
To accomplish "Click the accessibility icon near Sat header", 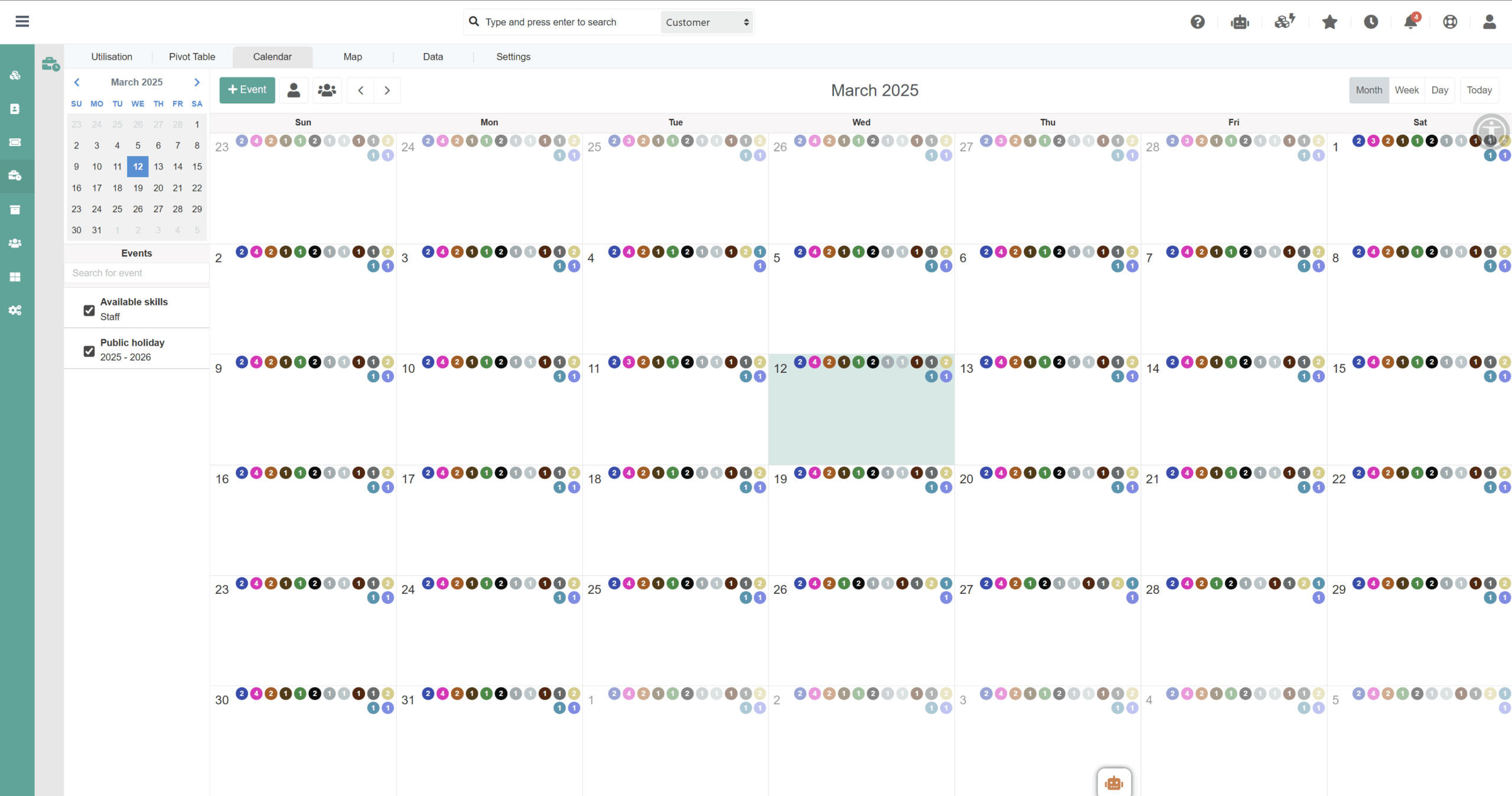I will pos(1491,131).
